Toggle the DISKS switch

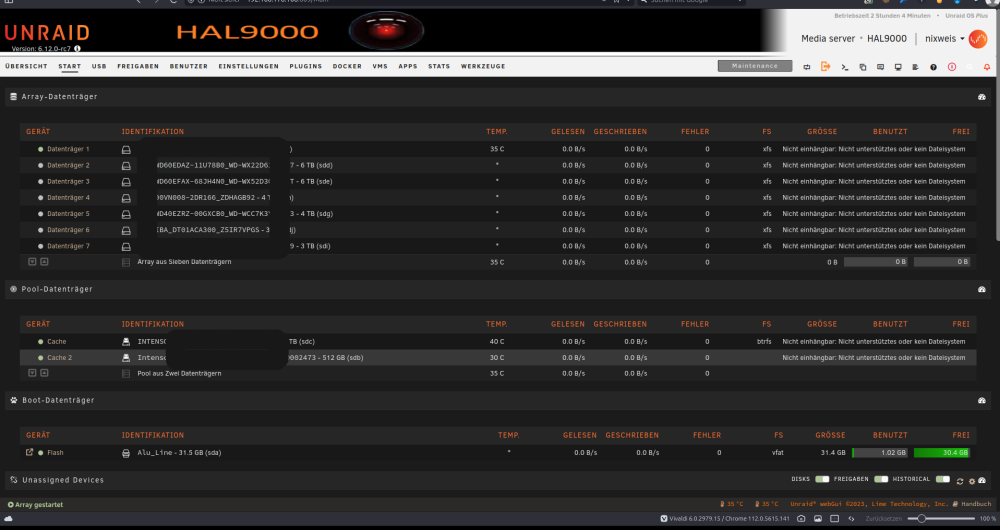click(x=822, y=480)
